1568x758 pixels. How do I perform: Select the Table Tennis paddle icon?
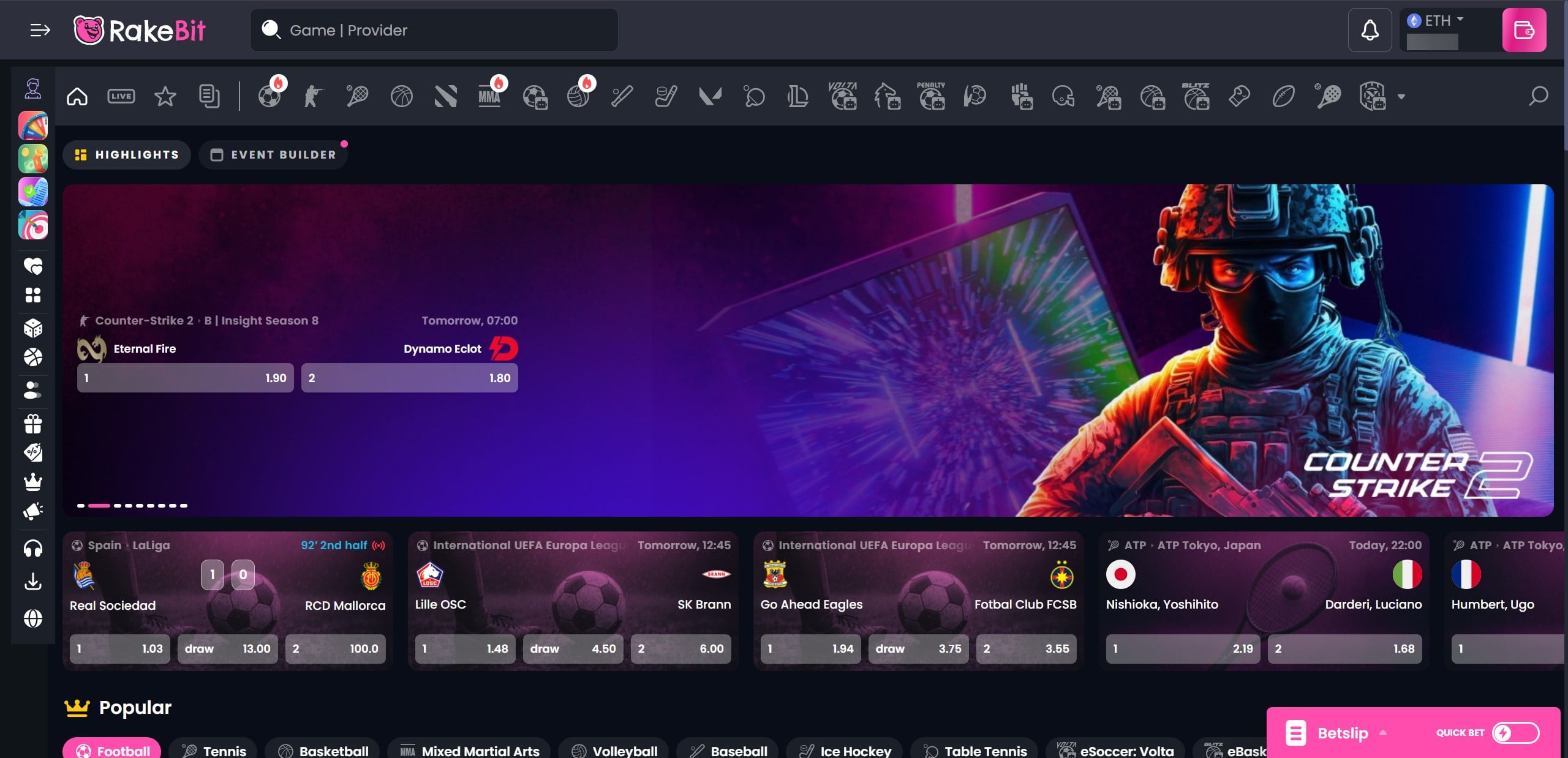[755, 96]
